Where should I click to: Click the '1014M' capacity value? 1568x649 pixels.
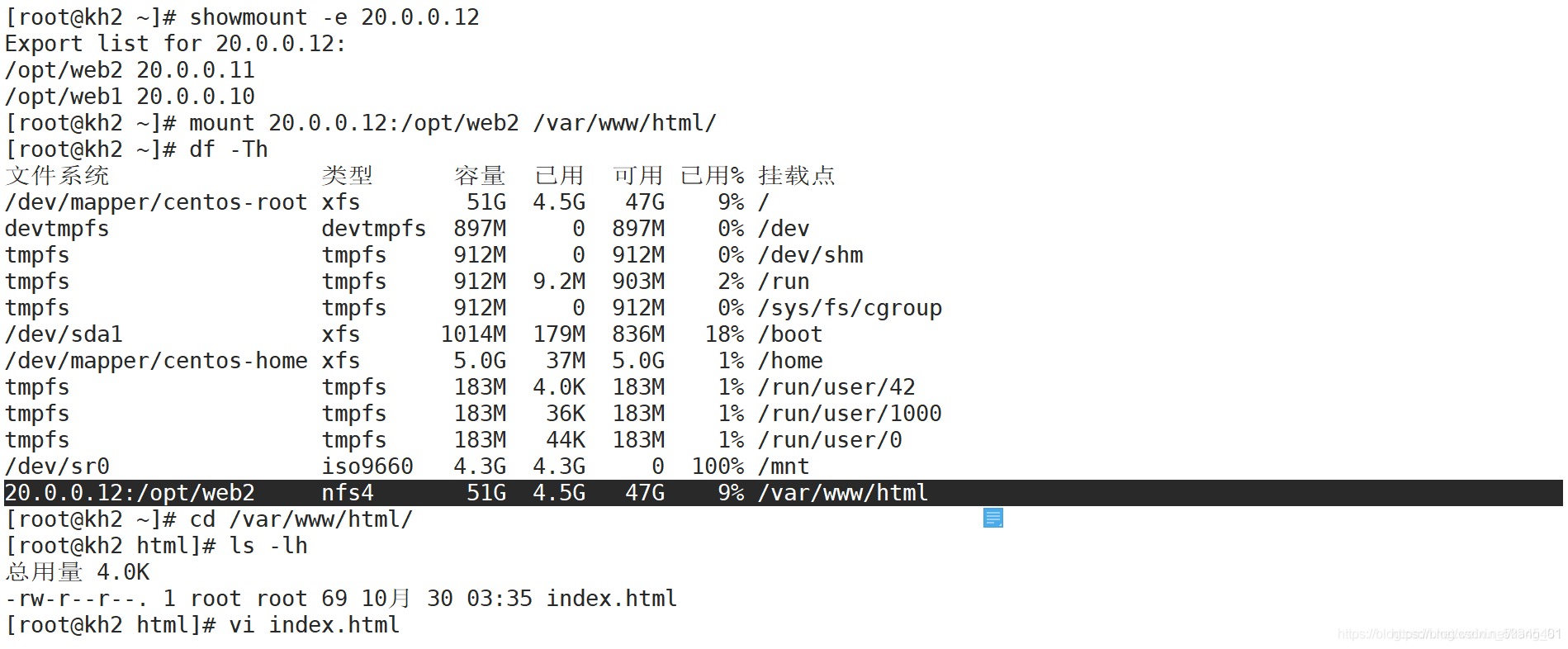473,334
